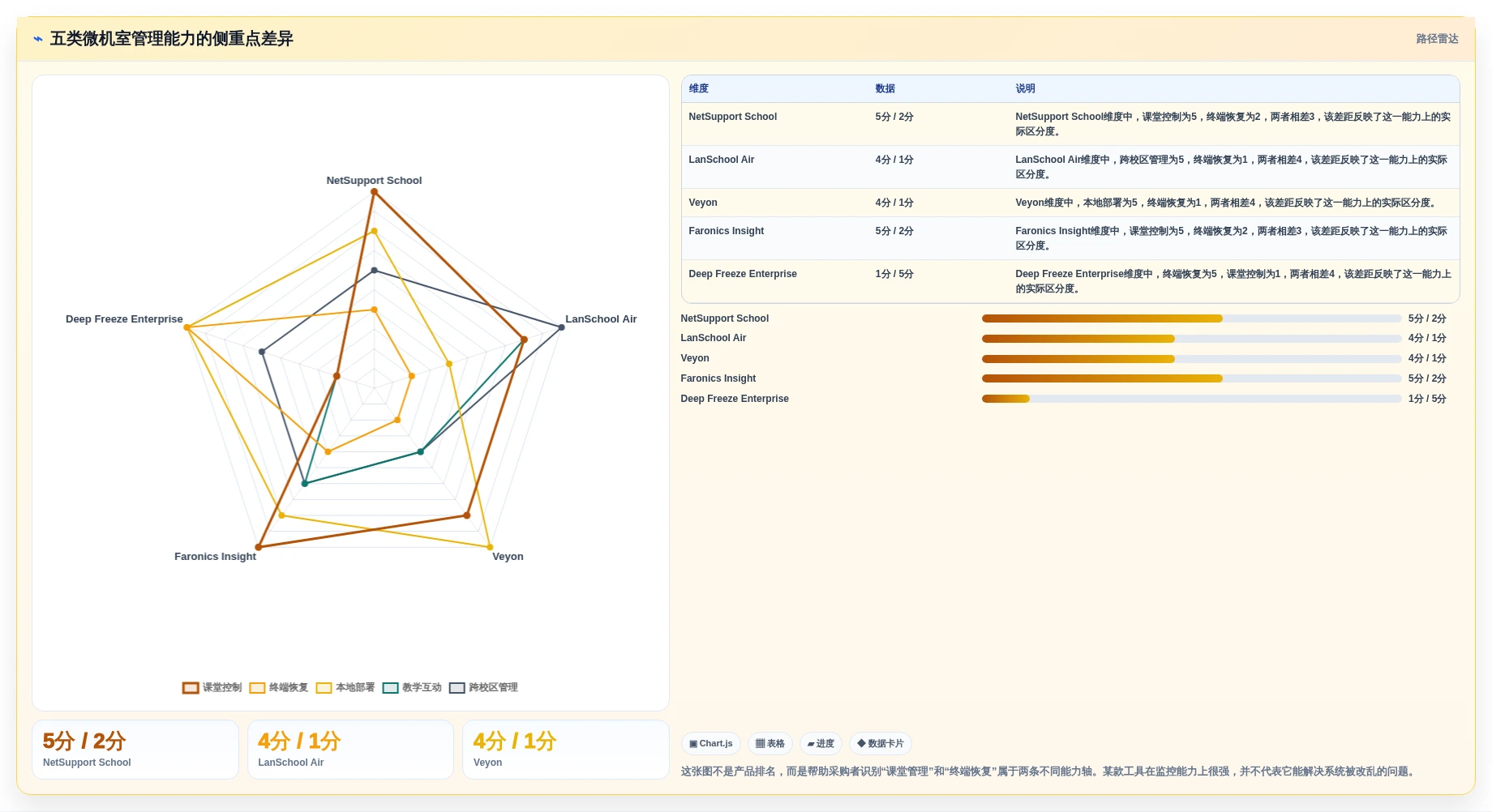
Task: Click the Deep Freeze Enterprise progress bar
Action: click(1191, 399)
